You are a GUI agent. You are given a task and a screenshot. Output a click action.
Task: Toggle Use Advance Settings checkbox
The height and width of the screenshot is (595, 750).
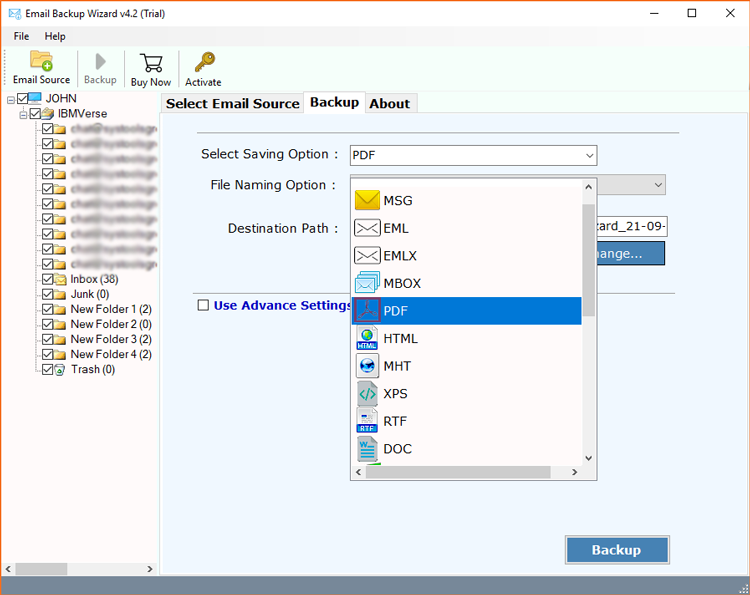tap(203, 305)
